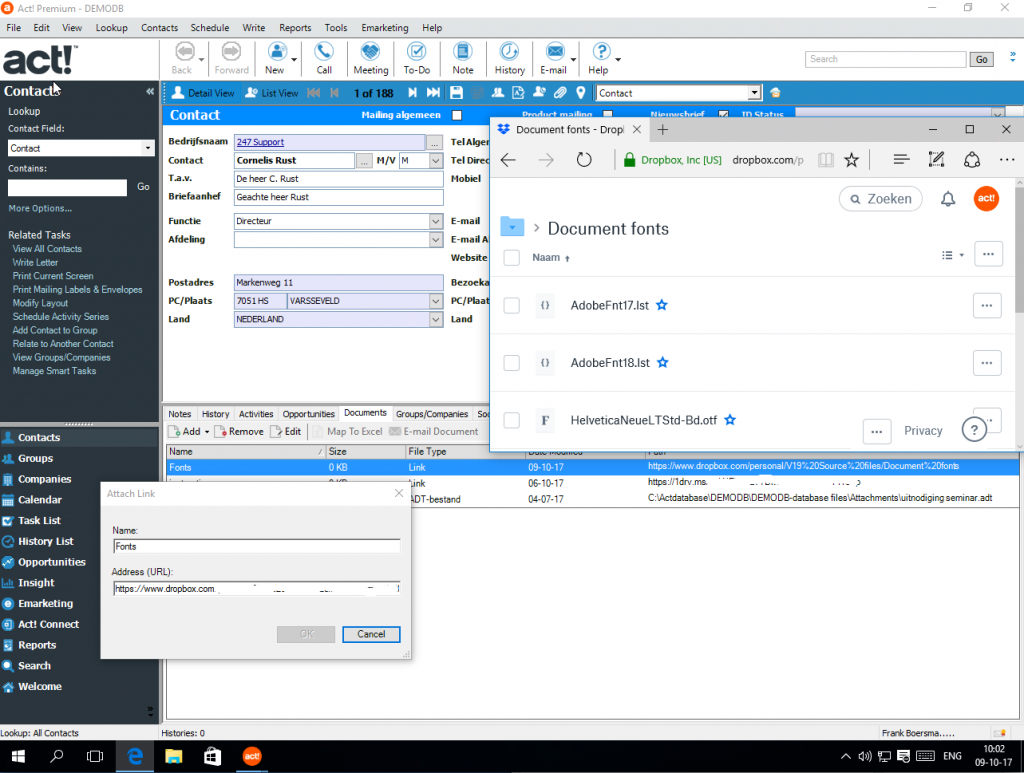Click the Call phone icon
Viewport: 1024px width, 773px height.
324,52
